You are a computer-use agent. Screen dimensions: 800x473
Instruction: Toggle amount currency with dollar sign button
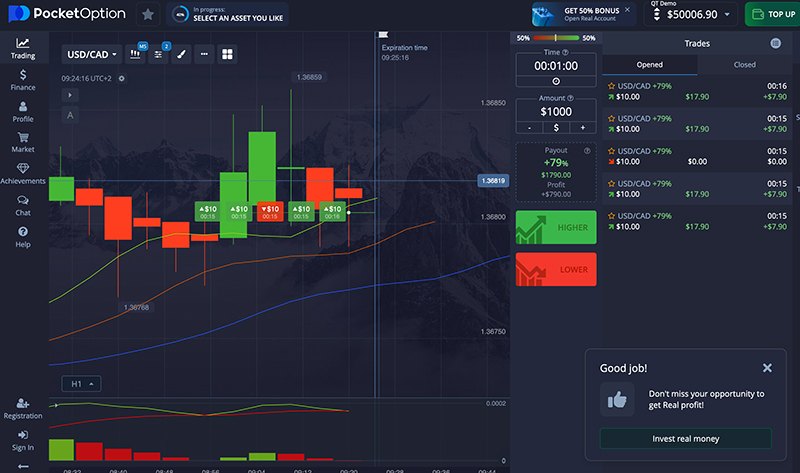coord(556,128)
